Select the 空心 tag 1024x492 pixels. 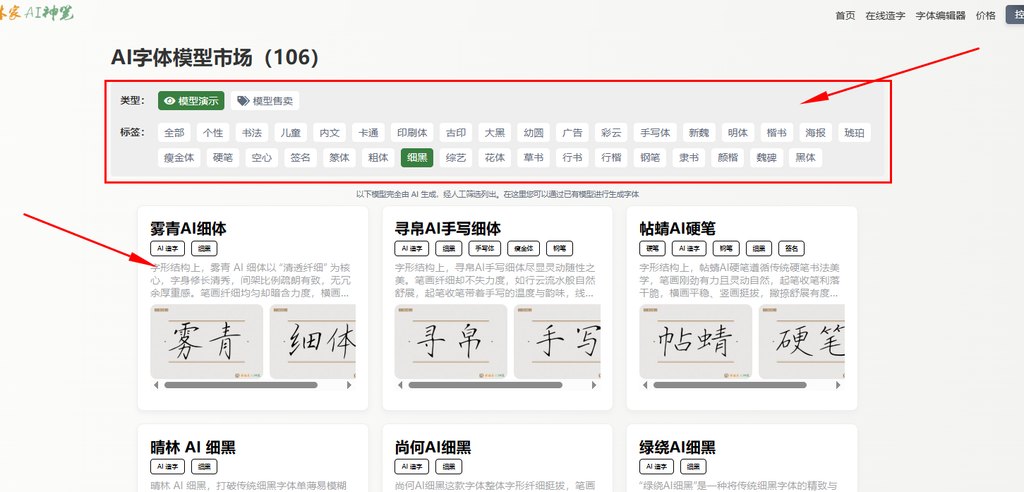(x=262, y=157)
